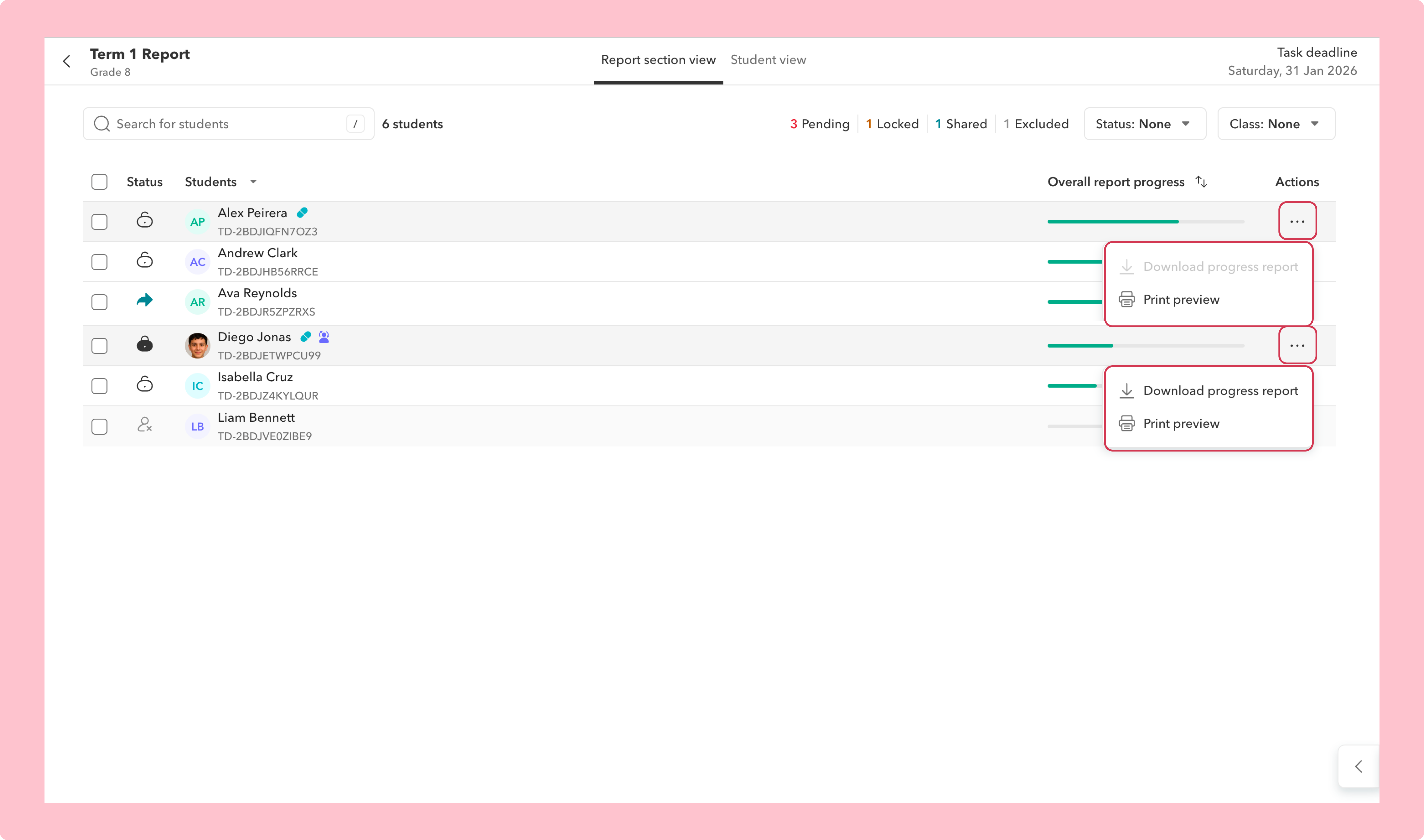Image resolution: width=1424 pixels, height=840 pixels.
Task: Expand the Students column sort dropdown
Action: pos(254,182)
